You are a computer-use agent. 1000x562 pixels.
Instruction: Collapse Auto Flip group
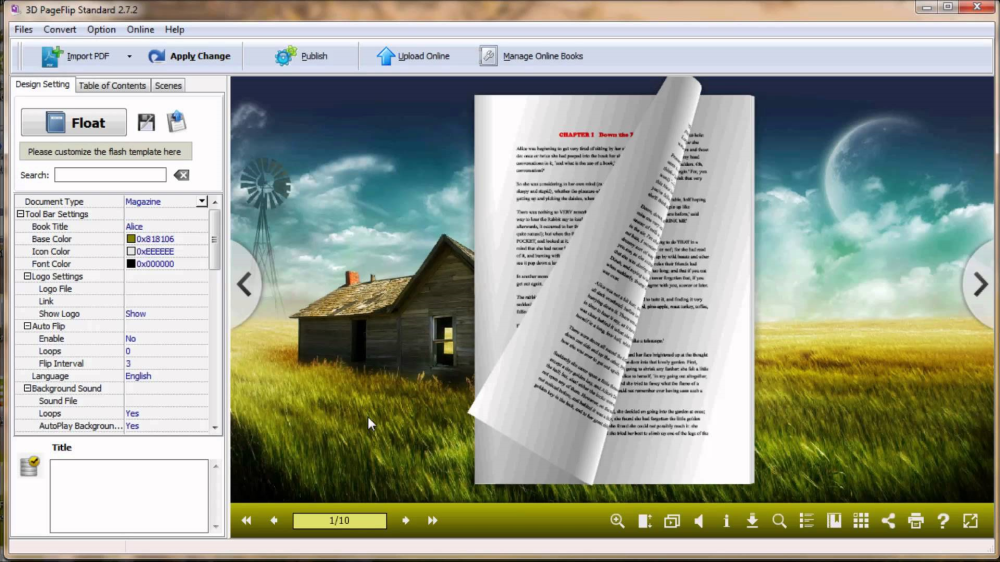pyautogui.click(x=27, y=326)
